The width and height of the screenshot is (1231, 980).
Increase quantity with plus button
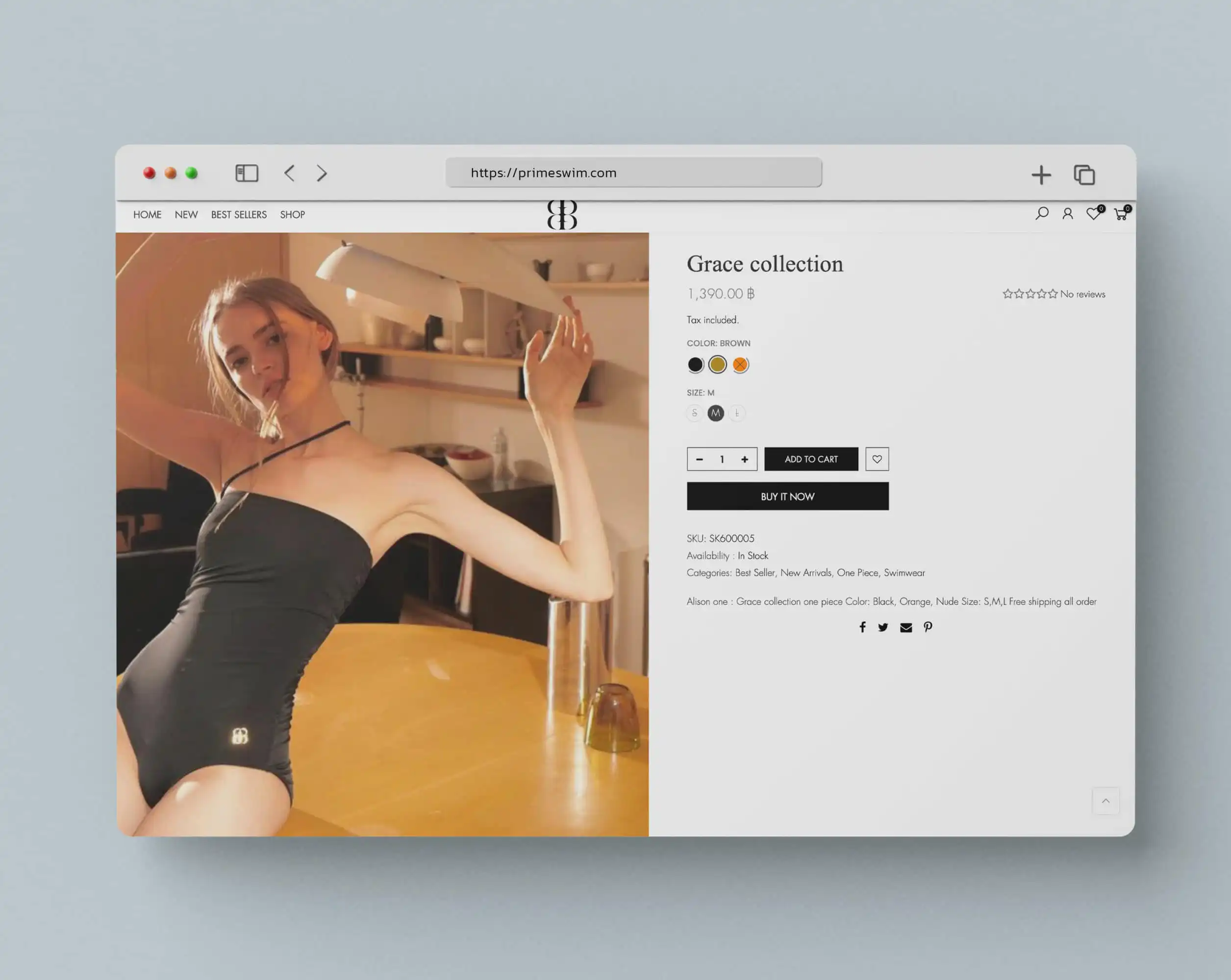[745, 460]
